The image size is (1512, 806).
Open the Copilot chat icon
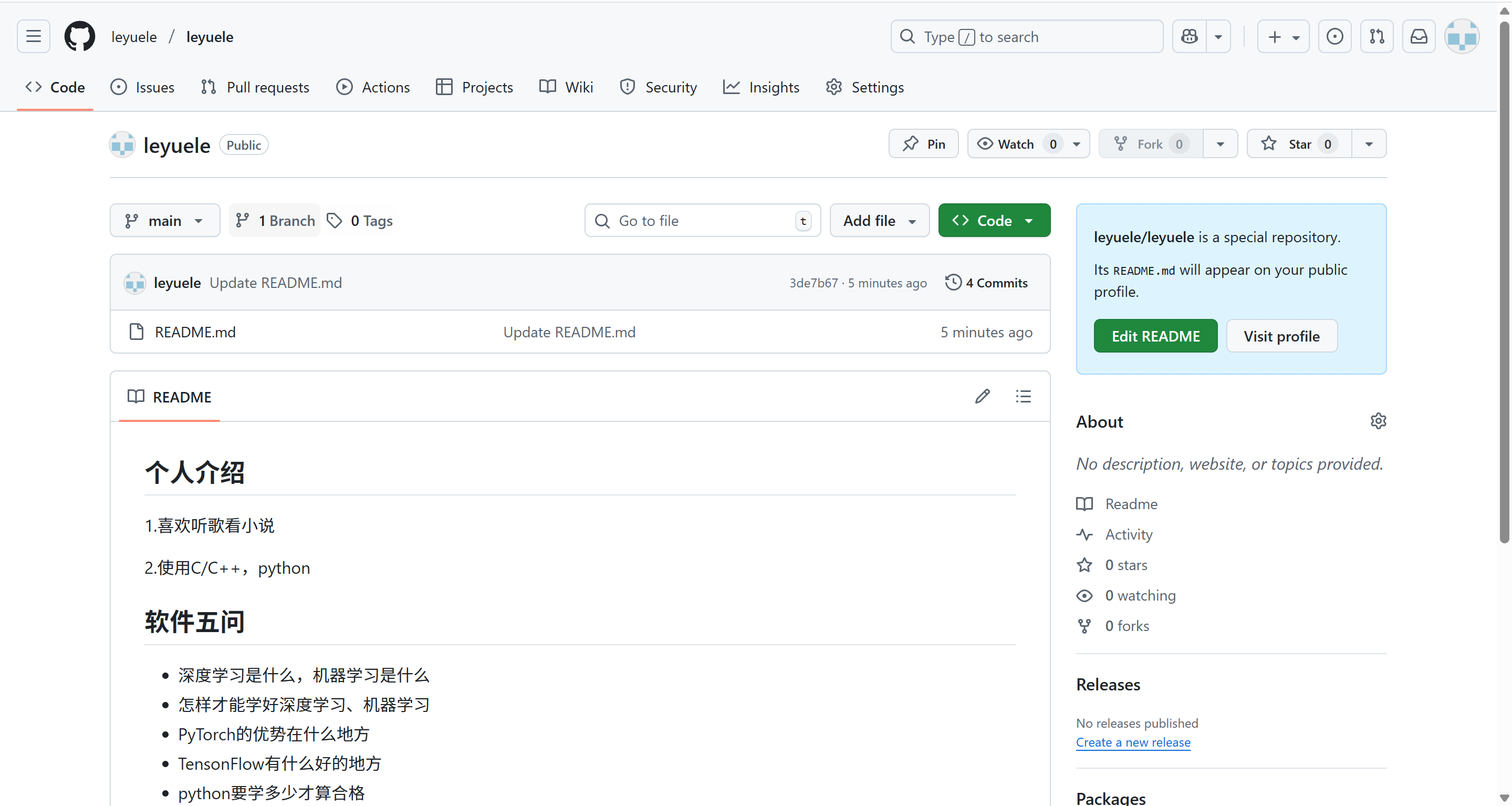coord(1189,36)
